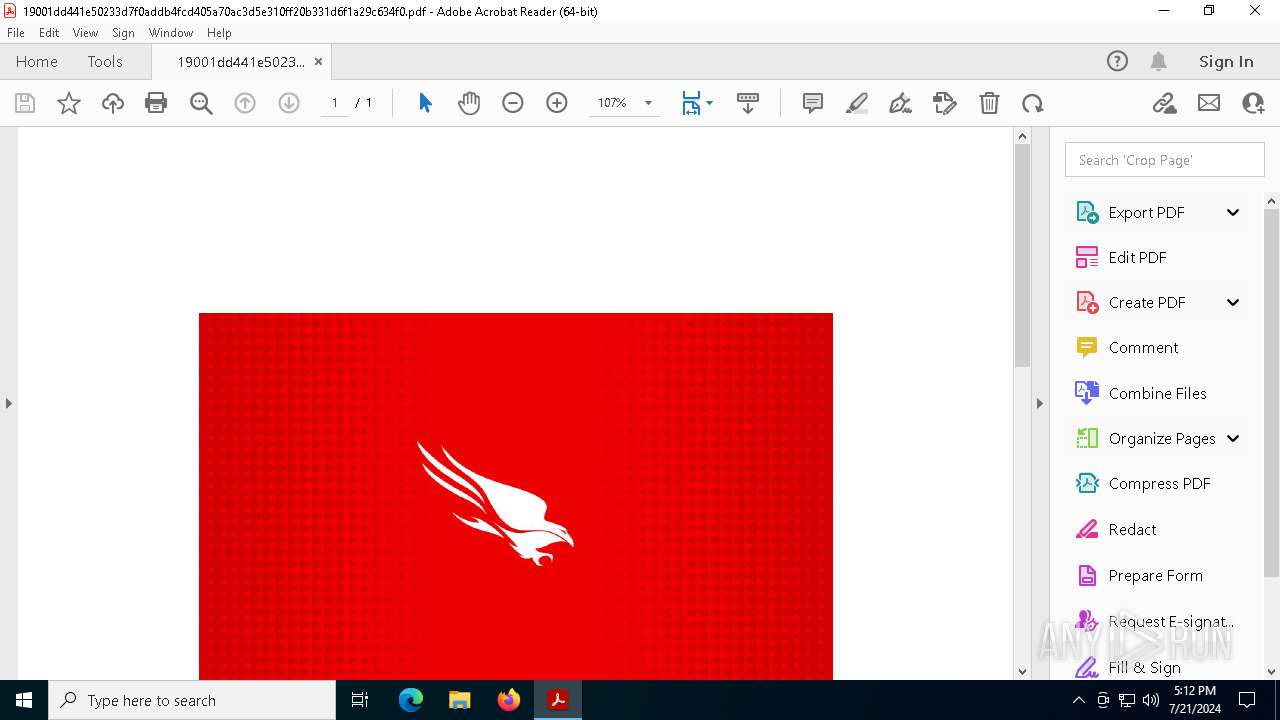This screenshot has height=720, width=1280.
Task: Open the notifications bell
Action: coord(1158,61)
